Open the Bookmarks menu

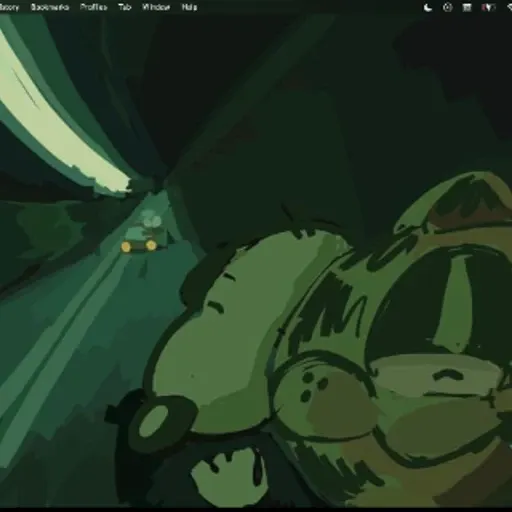coord(50,7)
